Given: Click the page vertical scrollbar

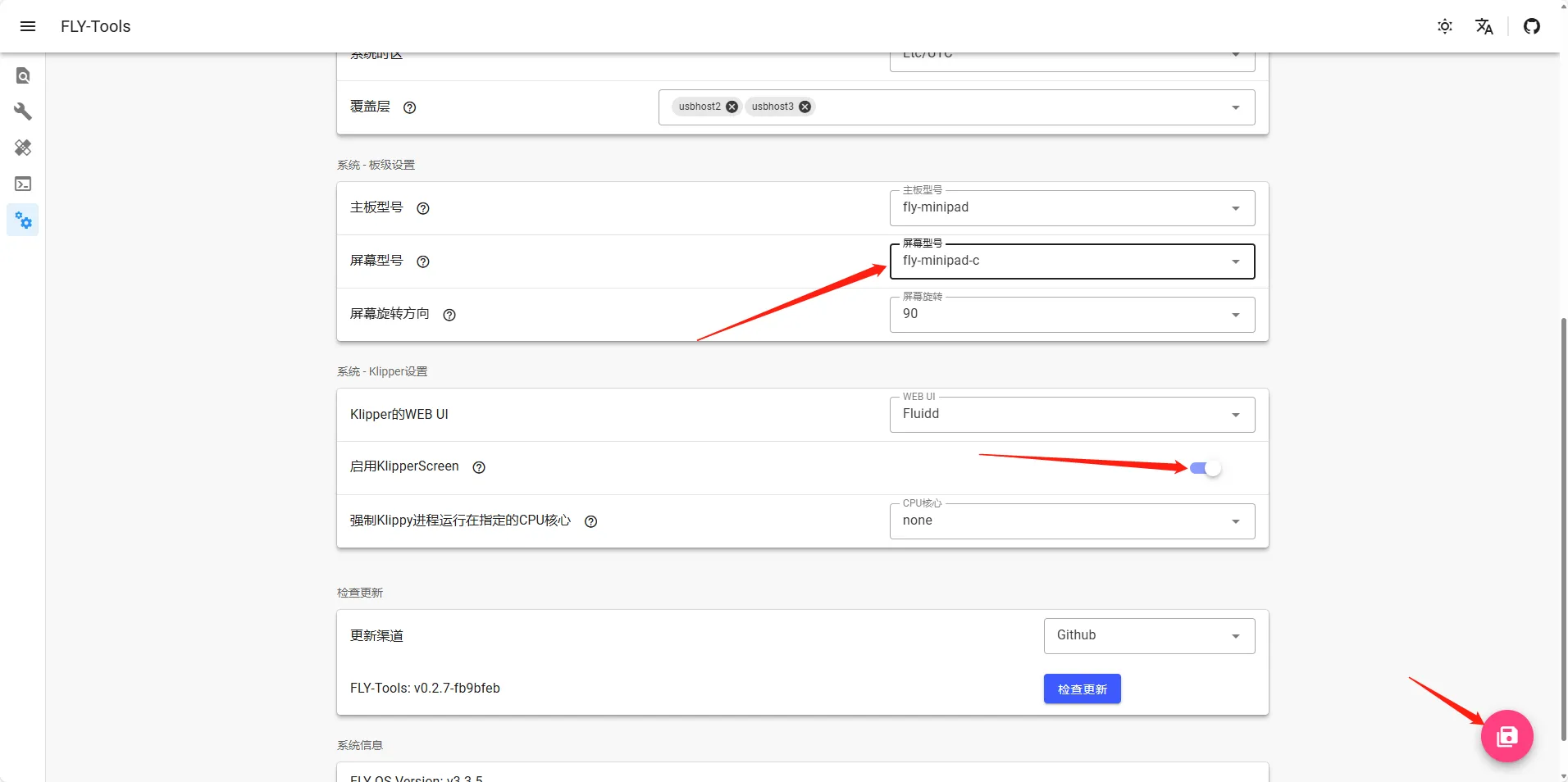Looking at the screenshot, I should coord(1563,525).
